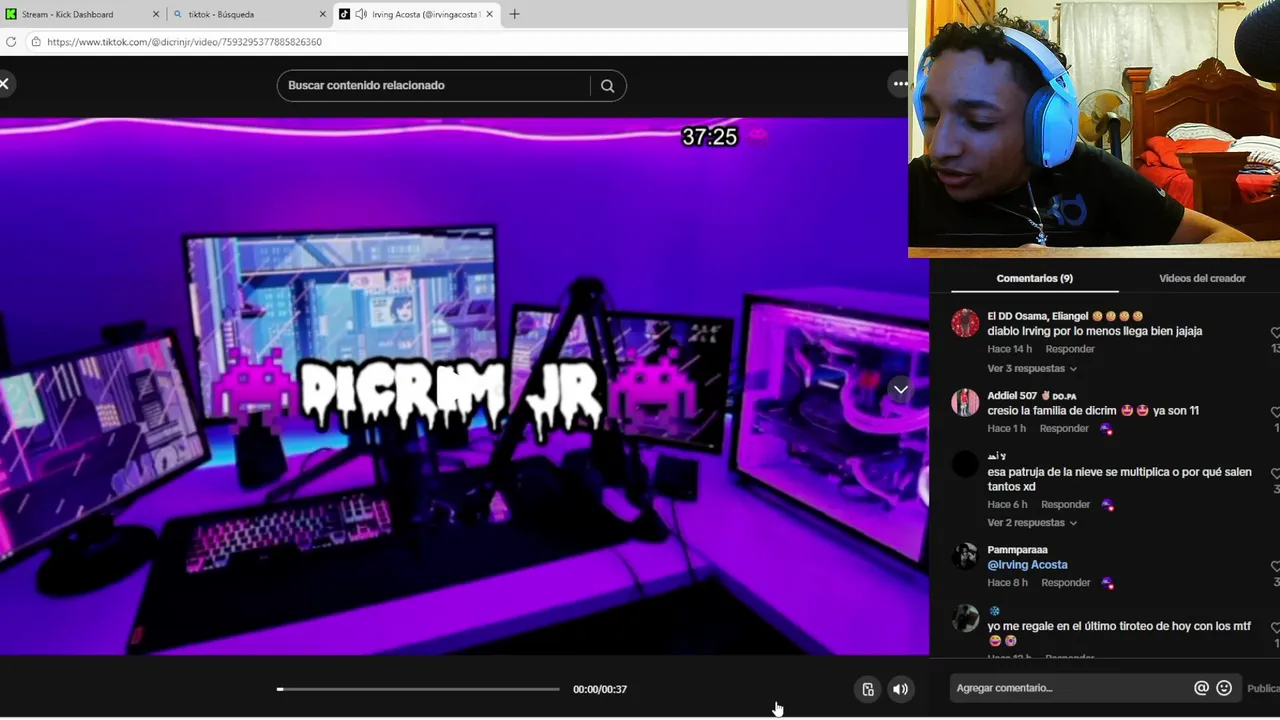Click Responder under 'diablo Irving' comment
1280x720 pixels.
(x=1069, y=349)
